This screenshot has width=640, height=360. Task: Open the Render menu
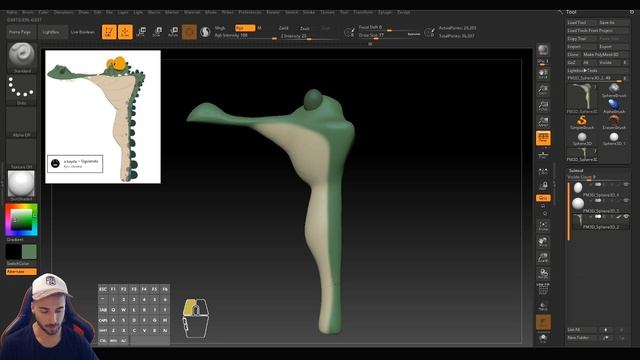click(273, 12)
